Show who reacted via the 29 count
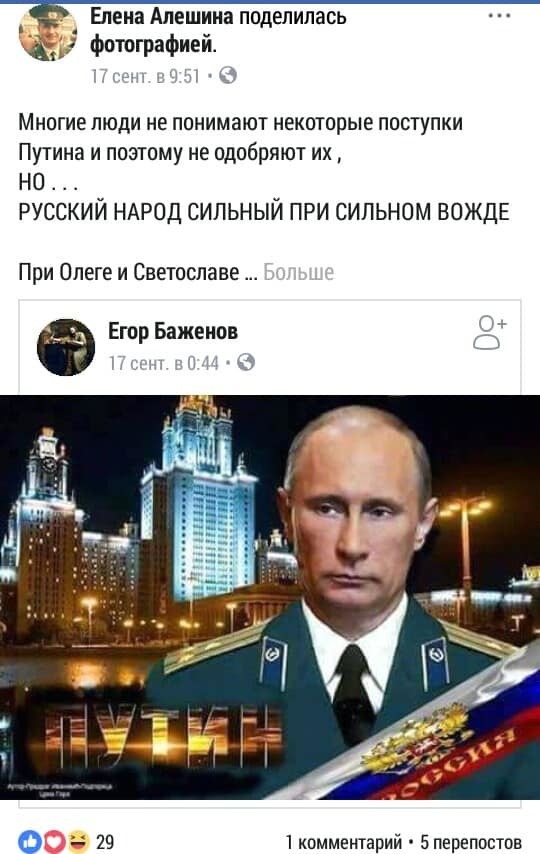This screenshot has width=540, height=854. (x=105, y=841)
